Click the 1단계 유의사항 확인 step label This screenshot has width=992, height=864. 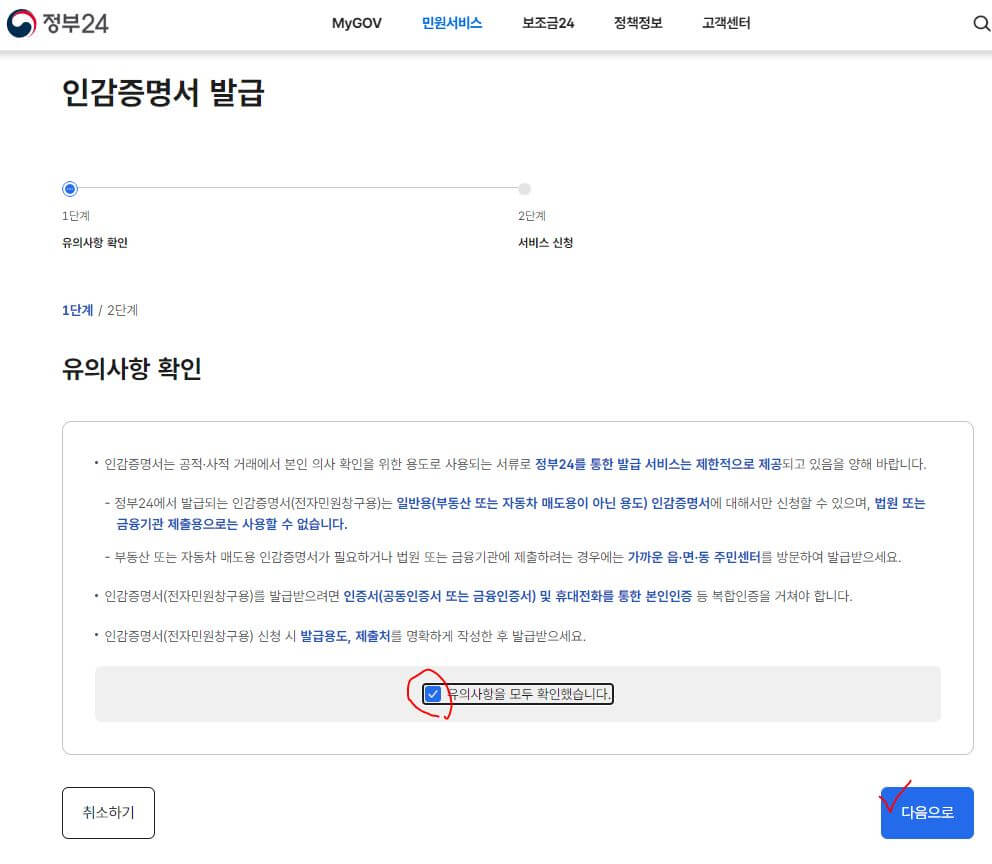[x=94, y=230]
